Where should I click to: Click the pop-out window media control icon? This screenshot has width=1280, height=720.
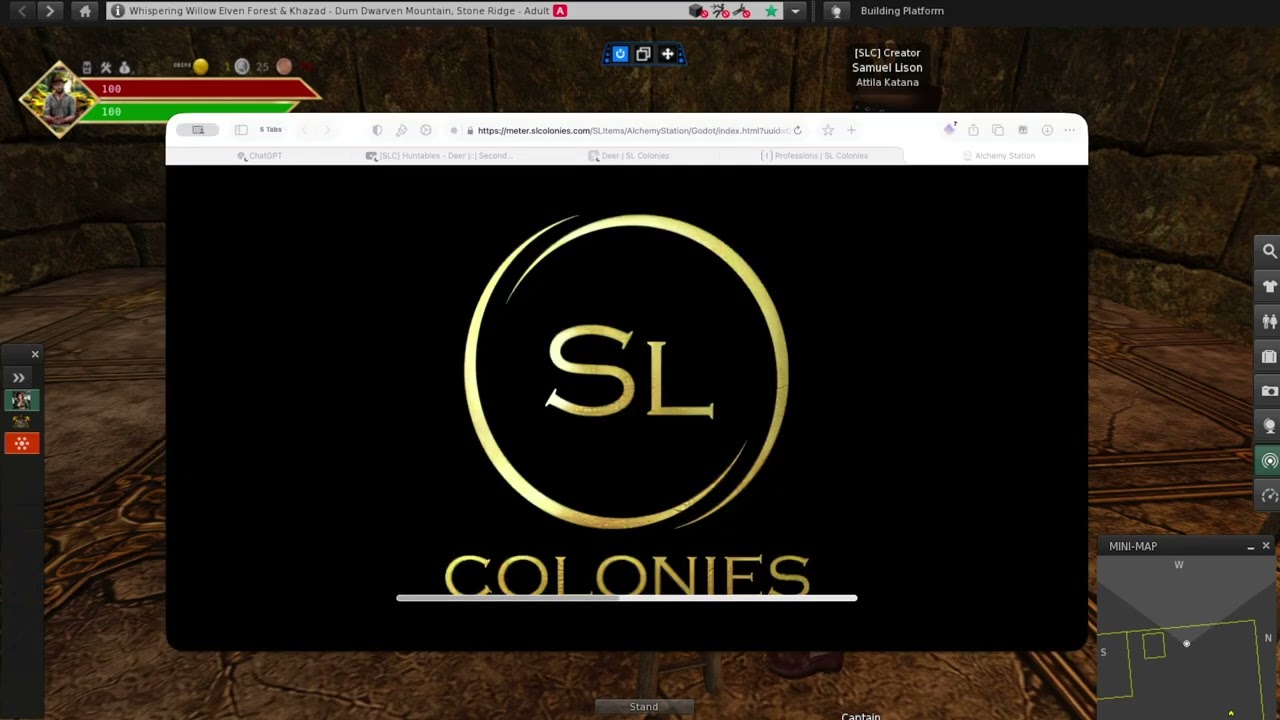[643, 54]
